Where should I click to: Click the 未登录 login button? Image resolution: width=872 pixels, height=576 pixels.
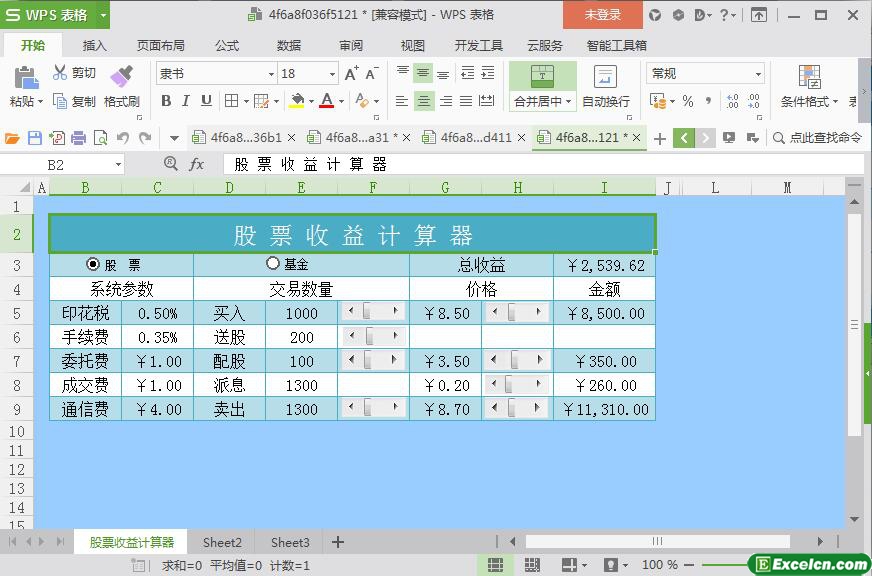(x=602, y=15)
